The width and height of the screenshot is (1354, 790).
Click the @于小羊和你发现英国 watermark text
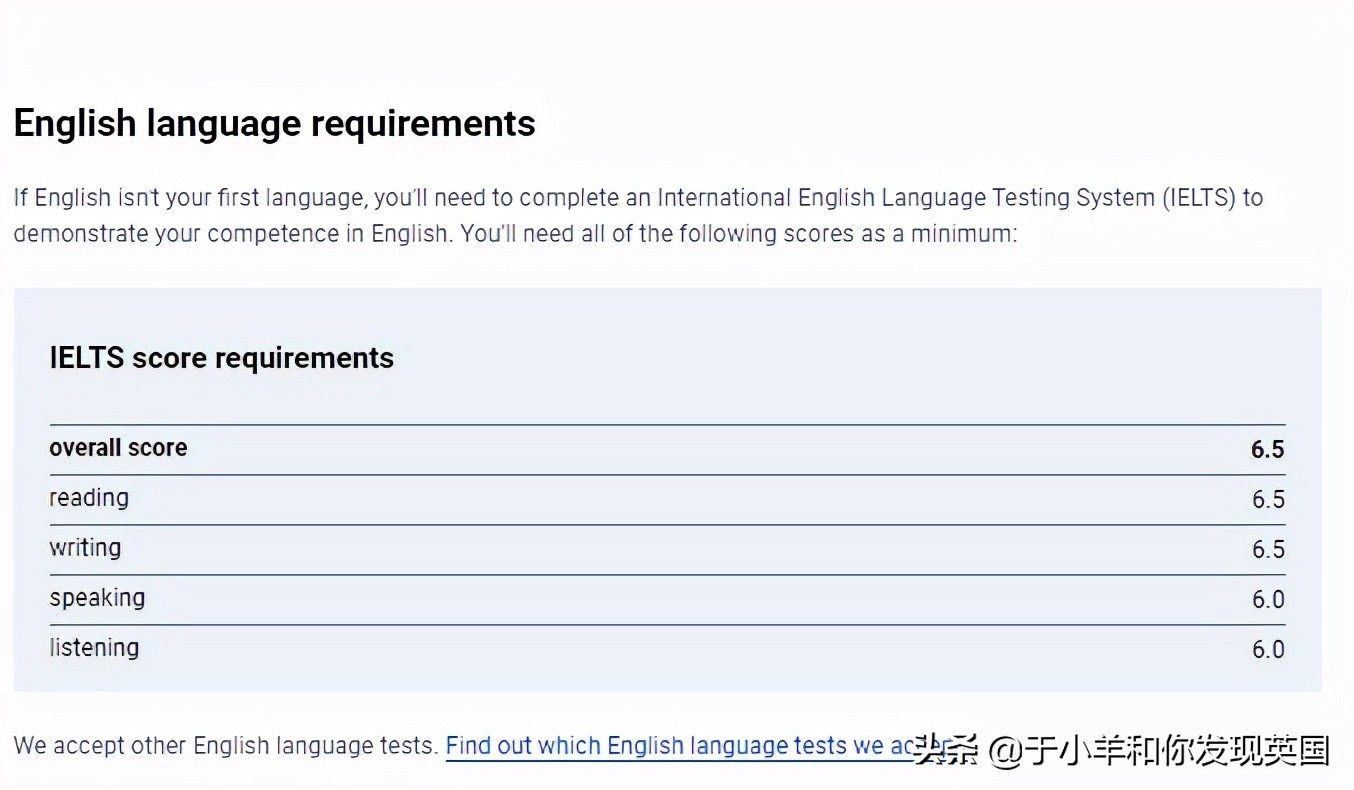pos(1160,750)
